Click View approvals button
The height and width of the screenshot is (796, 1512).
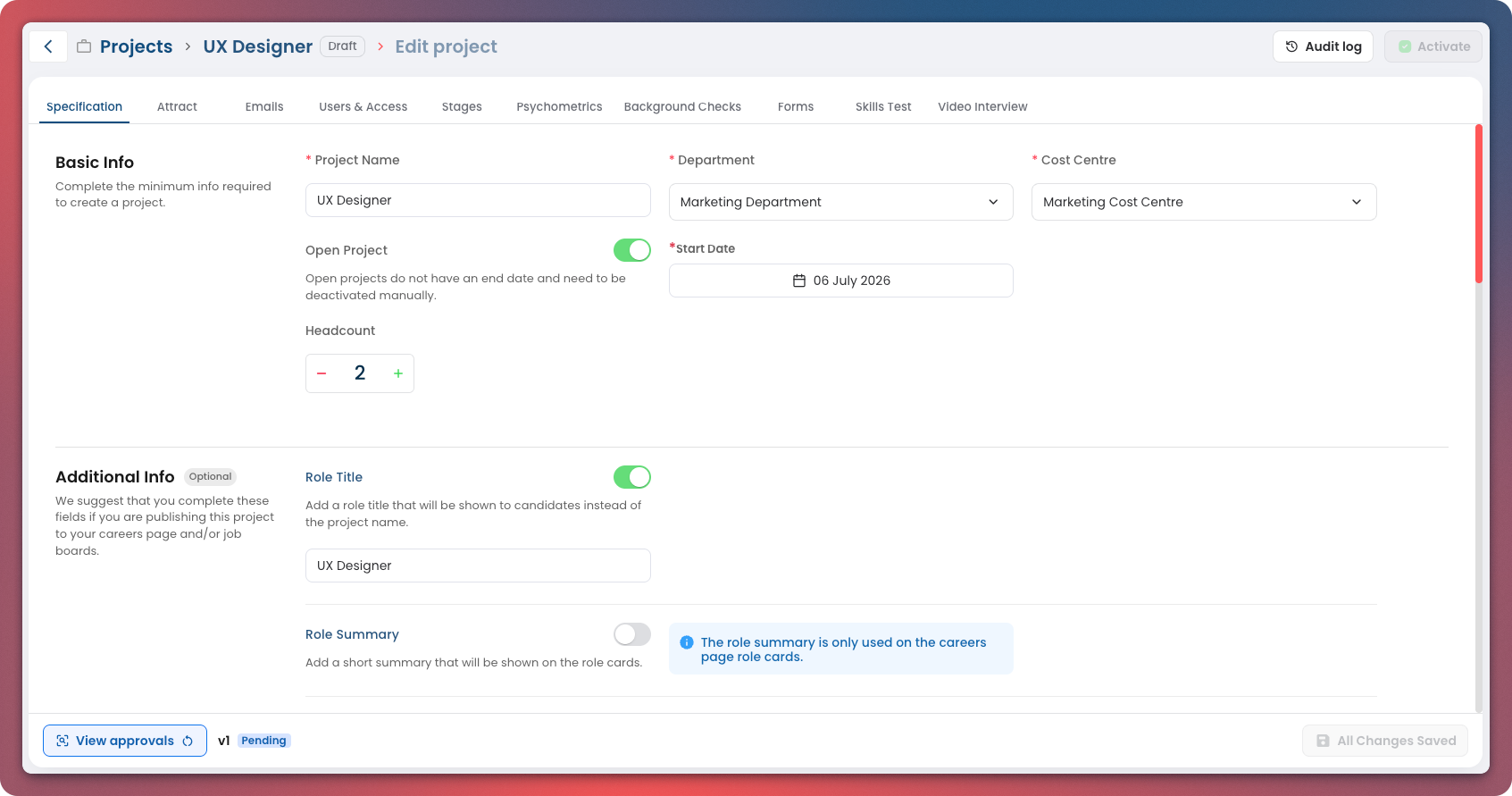[125, 741]
